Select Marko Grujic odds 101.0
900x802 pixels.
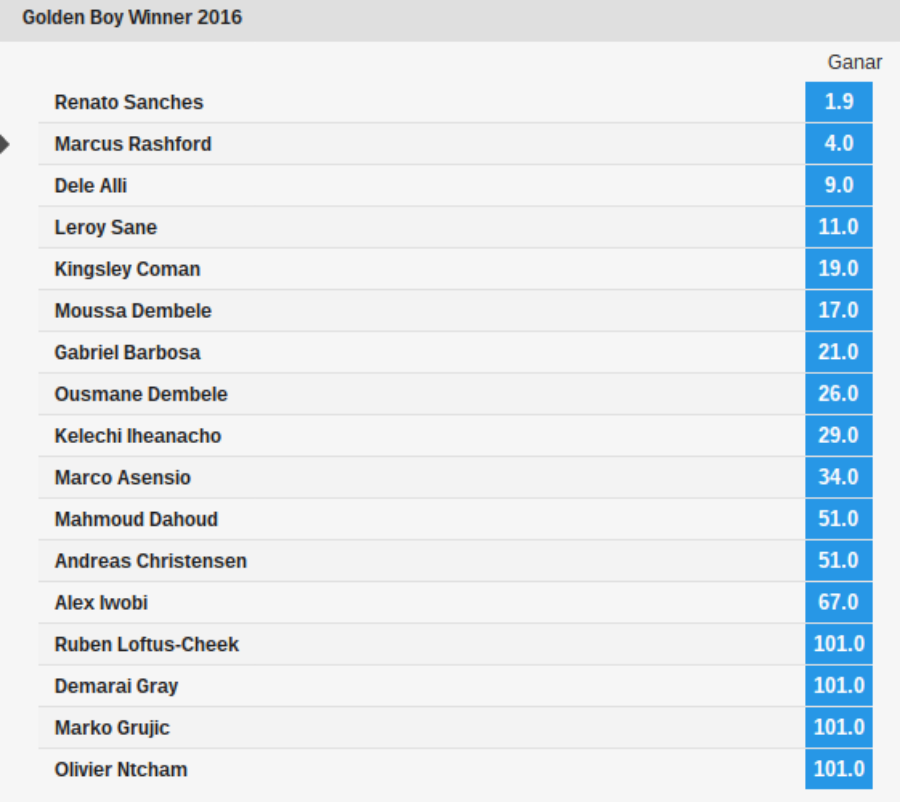(x=839, y=727)
